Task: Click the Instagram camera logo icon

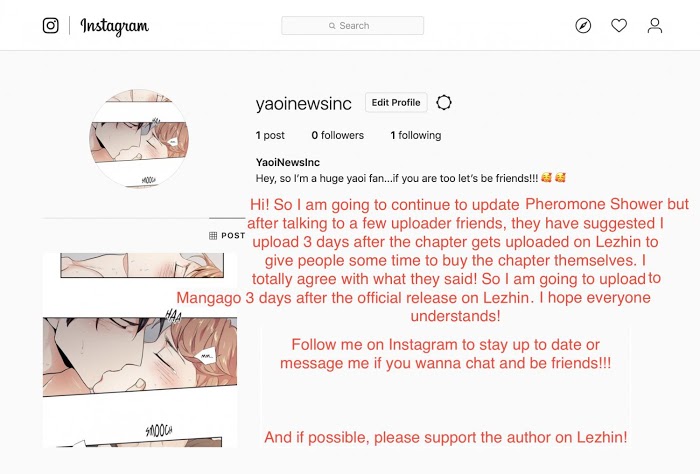Action: (x=50, y=25)
